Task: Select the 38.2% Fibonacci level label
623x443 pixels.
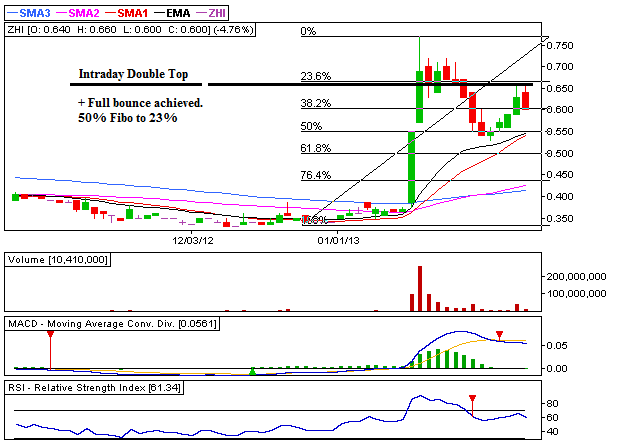Action: coord(315,103)
